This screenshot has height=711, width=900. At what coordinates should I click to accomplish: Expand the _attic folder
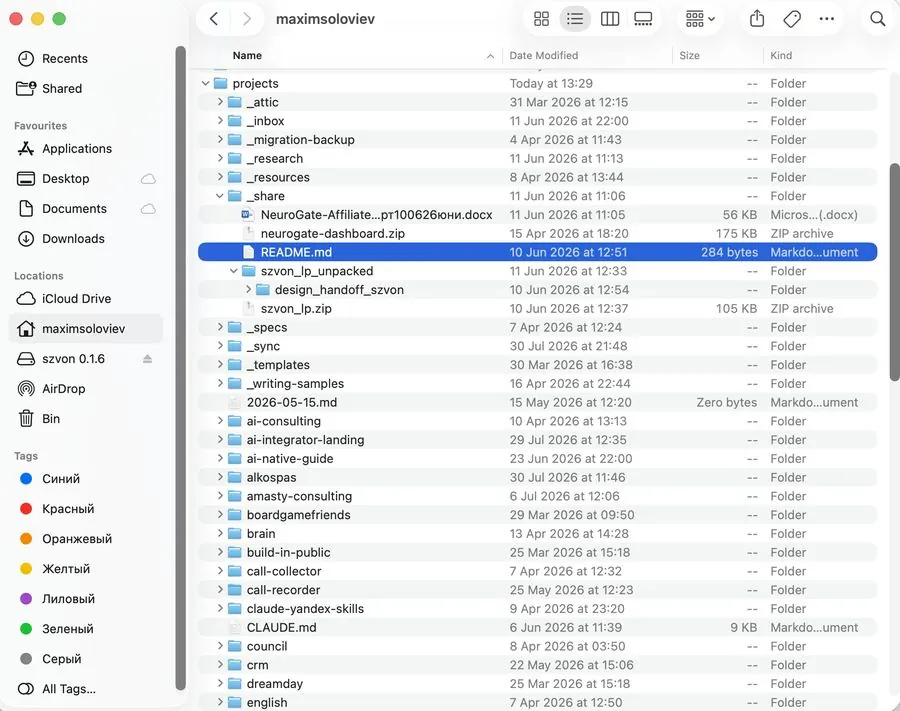pos(220,102)
